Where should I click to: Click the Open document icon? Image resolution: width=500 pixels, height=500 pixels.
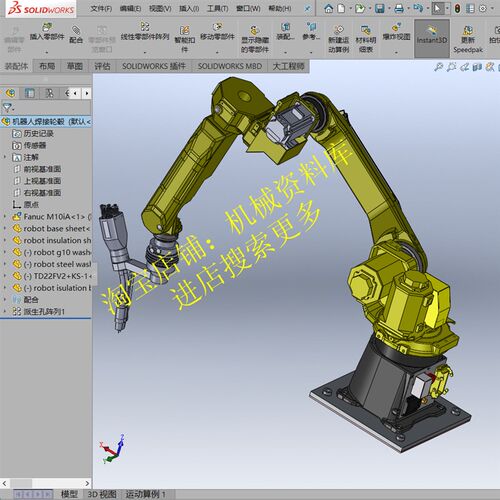360,8
